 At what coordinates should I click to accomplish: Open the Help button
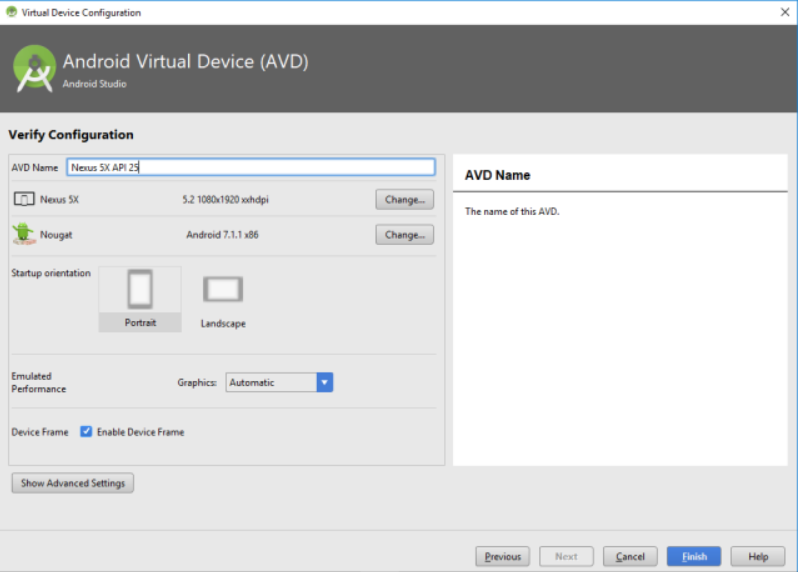click(x=758, y=556)
